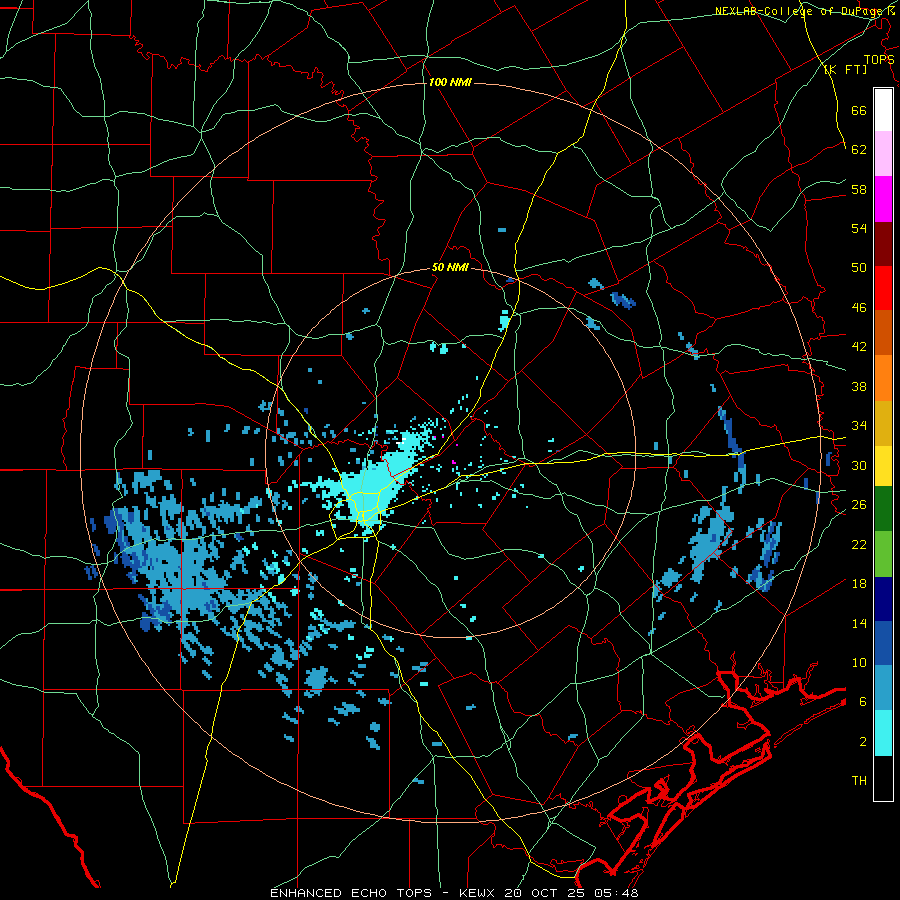Click the light blue legend swatch
The width and height of the screenshot is (900, 900).
coord(883,687)
